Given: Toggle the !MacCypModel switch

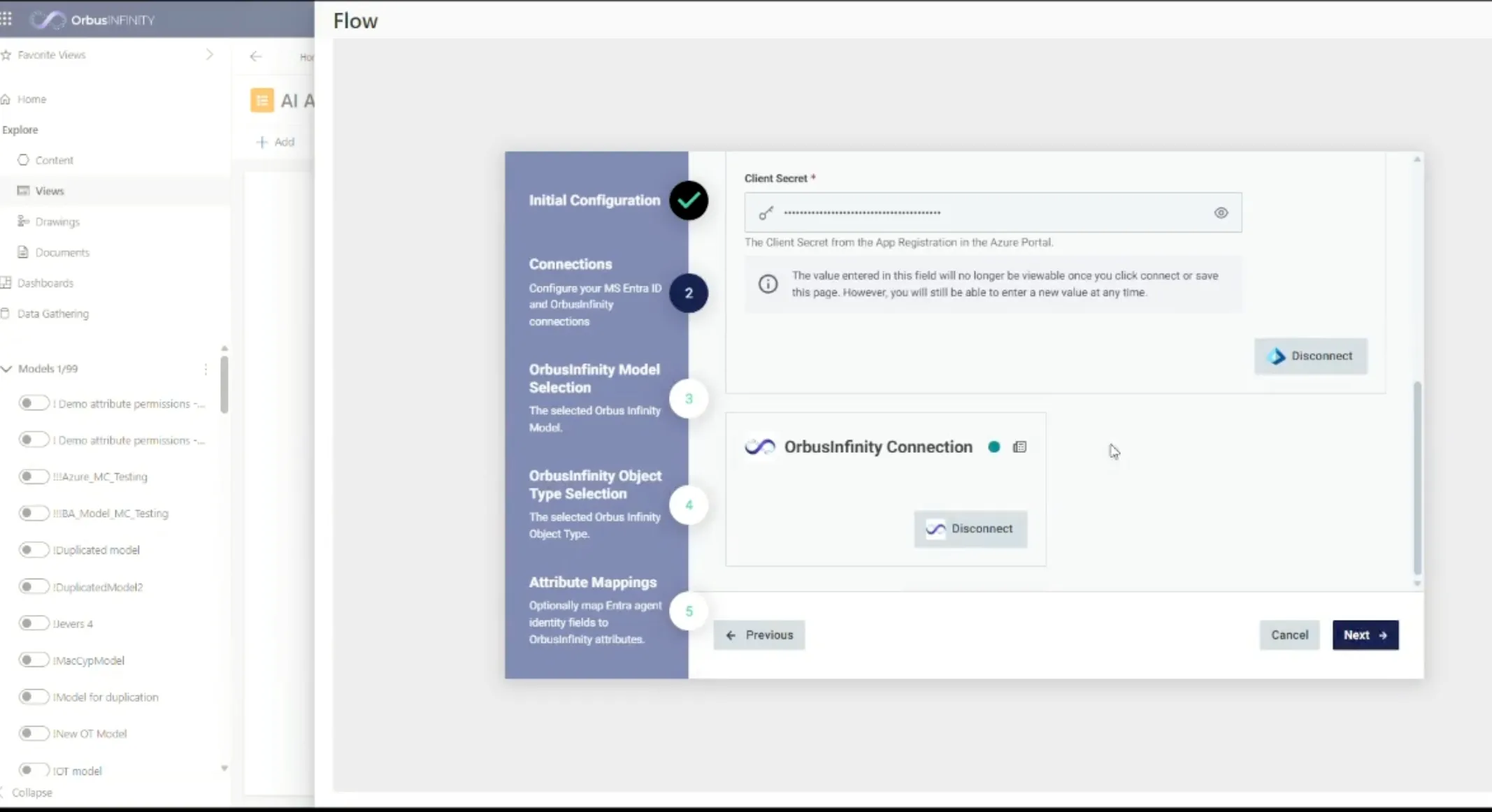Looking at the screenshot, I should pyautogui.click(x=34, y=660).
